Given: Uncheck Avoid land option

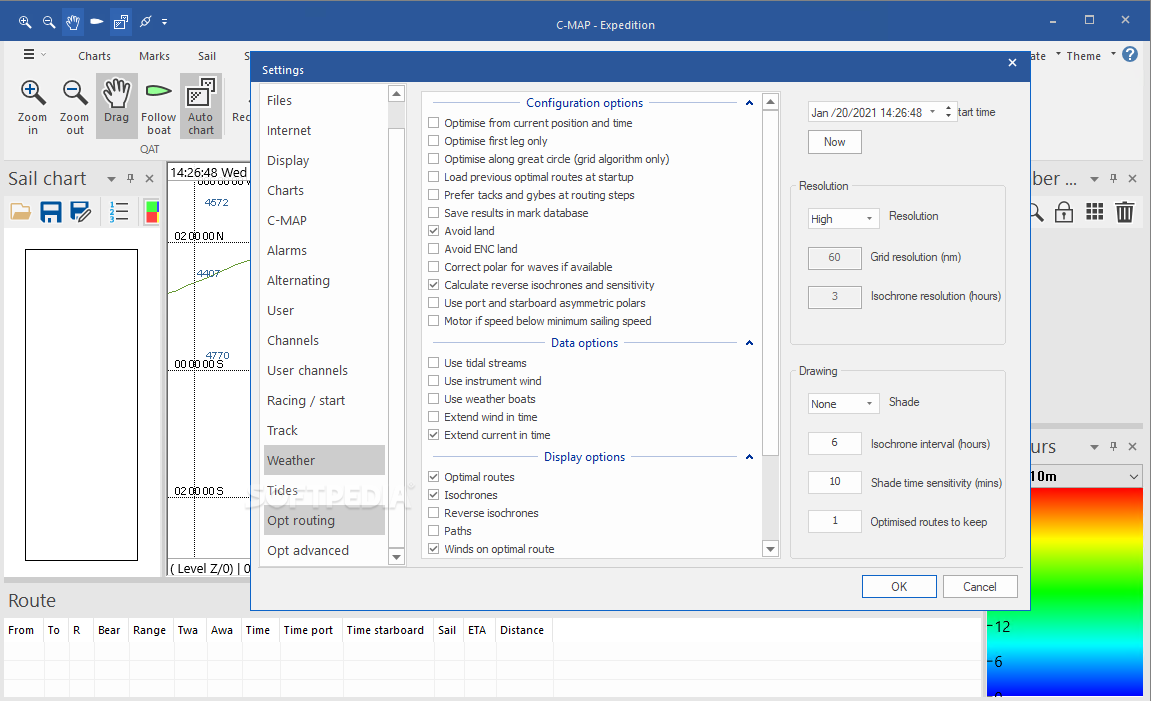Looking at the screenshot, I should (434, 230).
